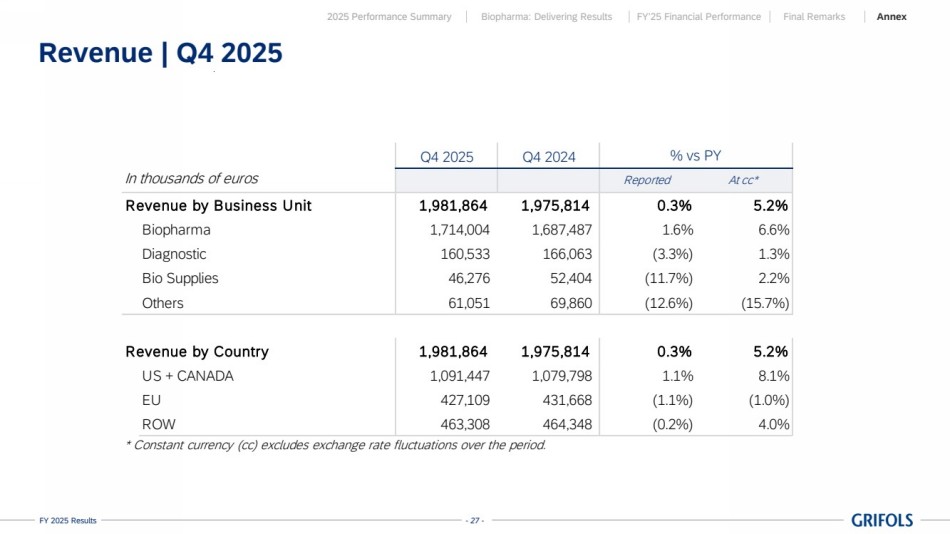The height and width of the screenshot is (534, 950).
Task: Click the At cc* sub-header
Action: pos(743,180)
